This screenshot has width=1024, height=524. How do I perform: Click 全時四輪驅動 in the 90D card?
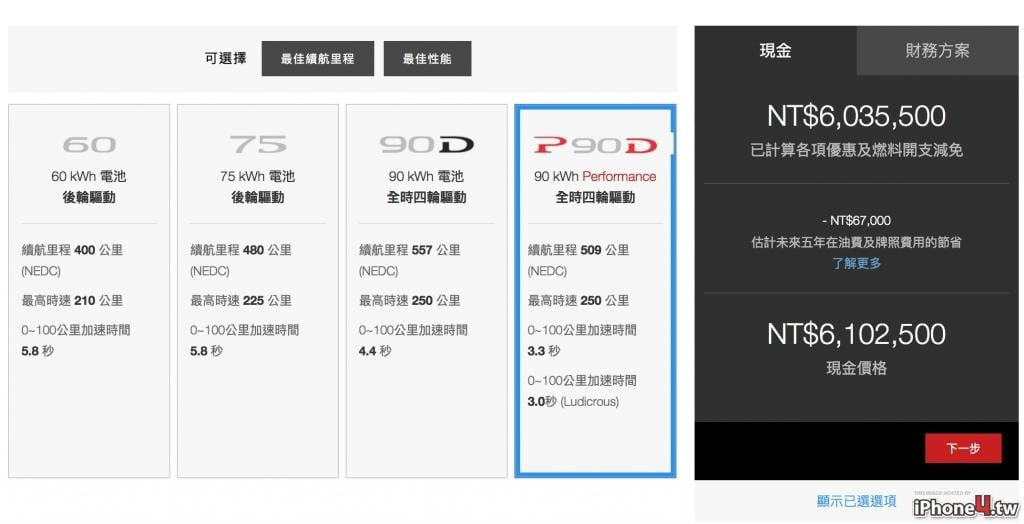click(426, 197)
